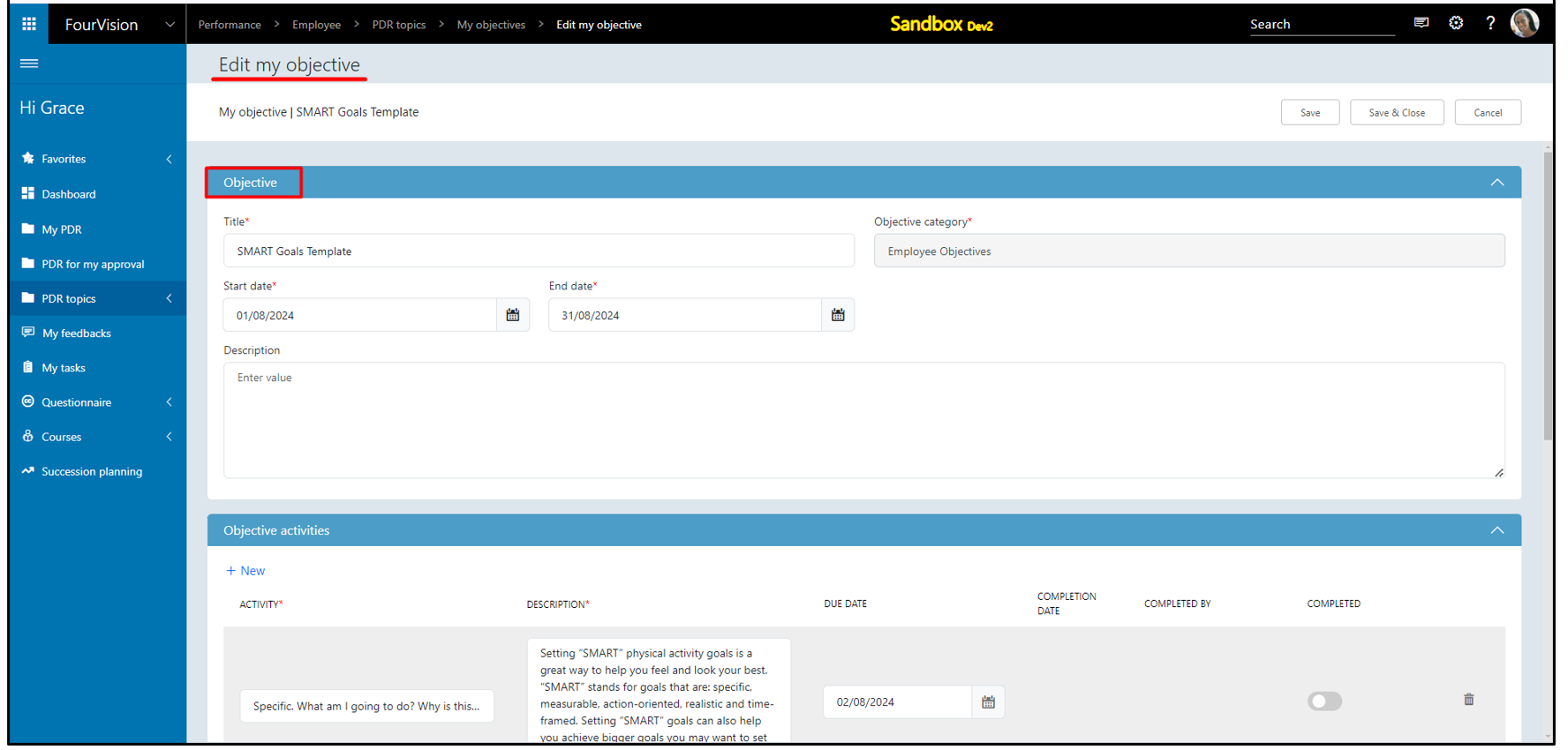Open End date calendar picker
Viewport: 1568px width, 750px height.
pyautogui.click(x=838, y=315)
